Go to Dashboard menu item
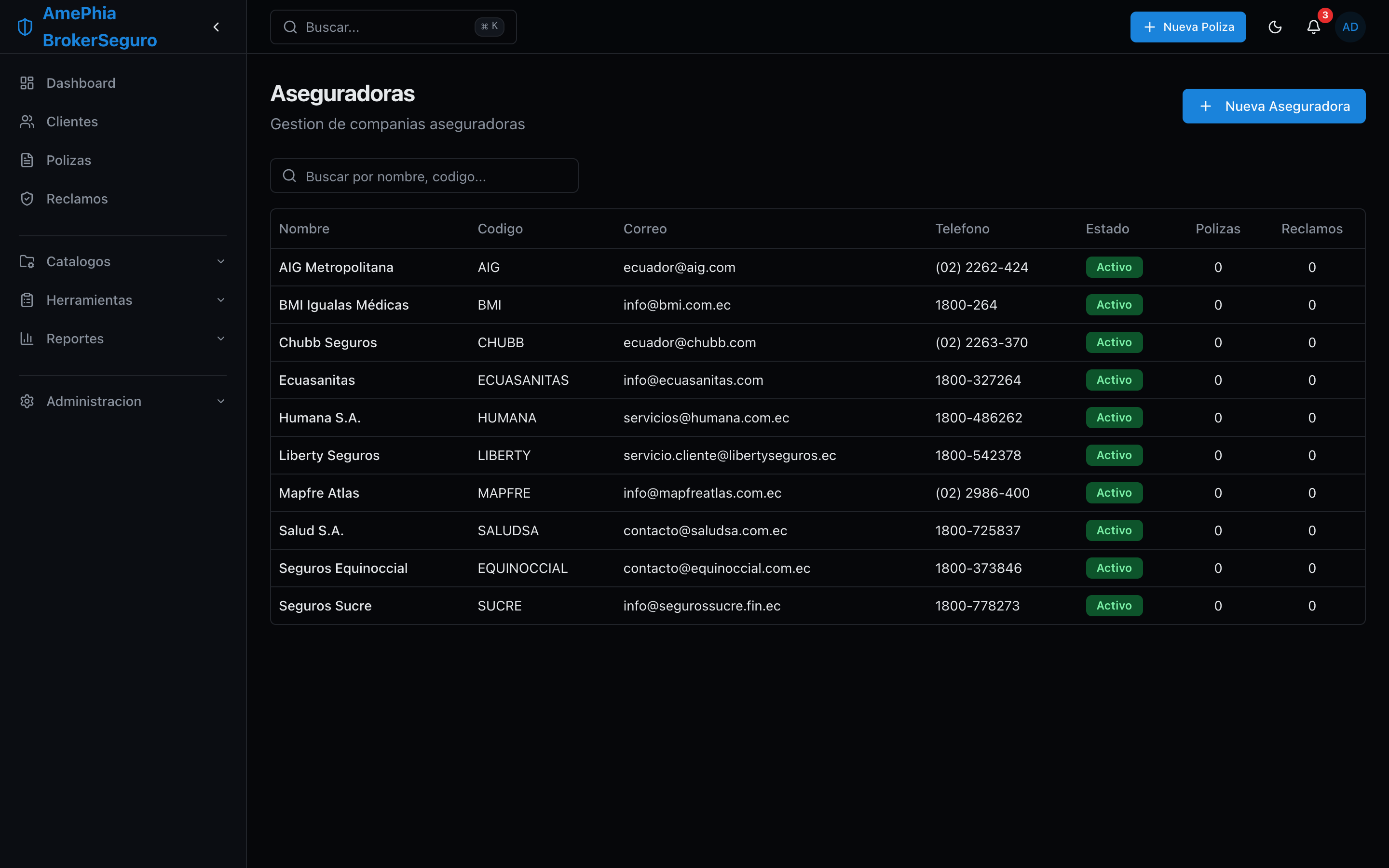Image resolution: width=1389 pixels, height=868 pixels. pyautogui.click(x=123, y=83)
